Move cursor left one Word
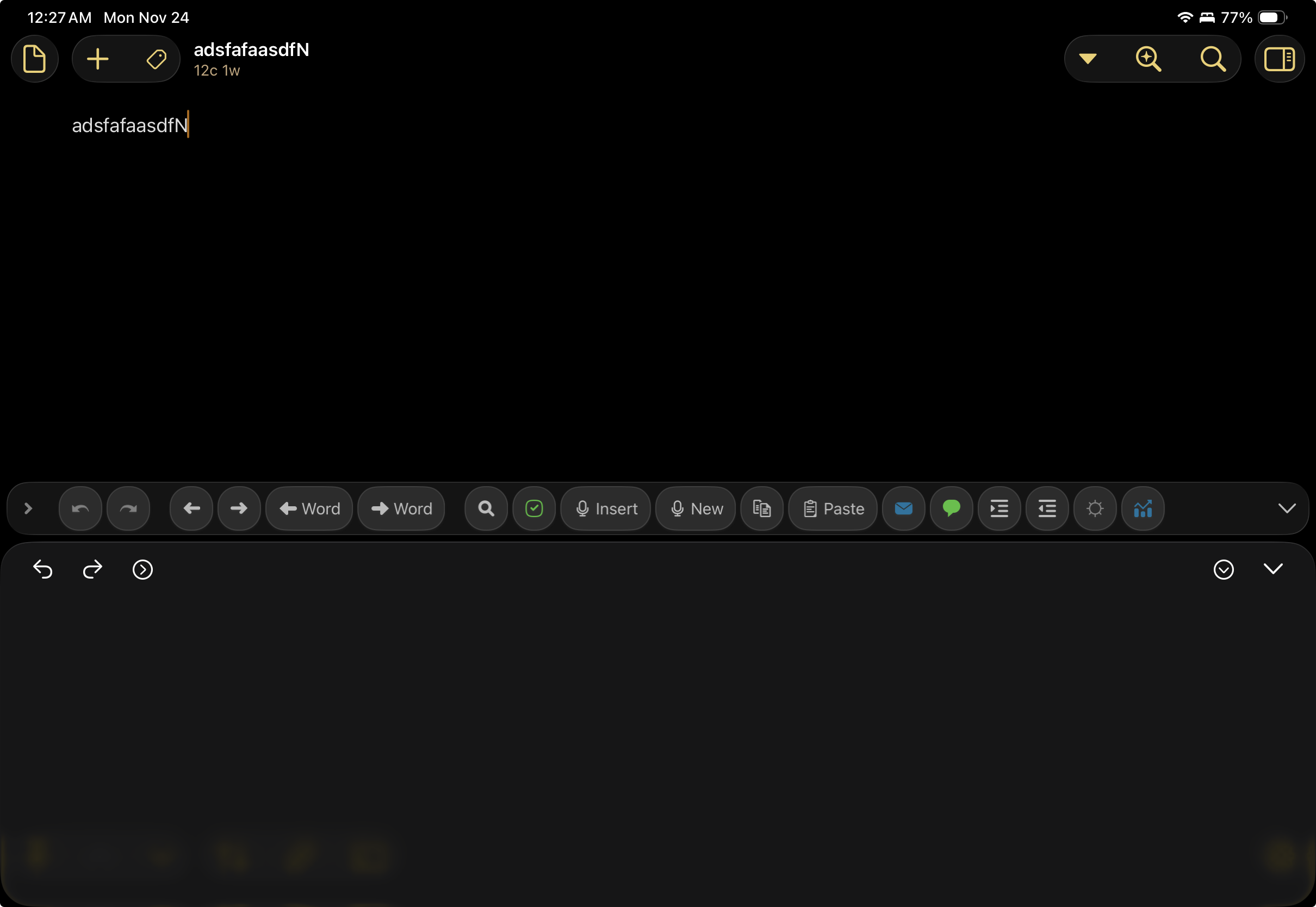 click(x=309, y=508)
